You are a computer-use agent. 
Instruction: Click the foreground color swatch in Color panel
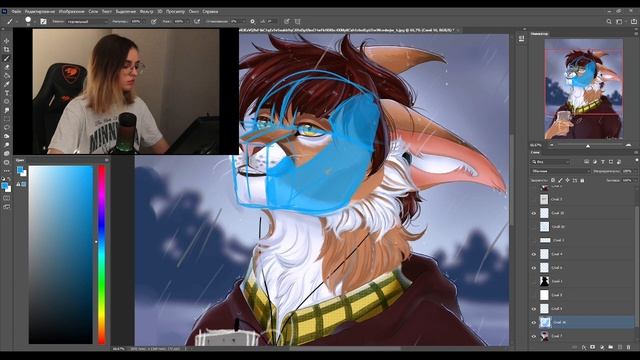click(x=20, y=170)
